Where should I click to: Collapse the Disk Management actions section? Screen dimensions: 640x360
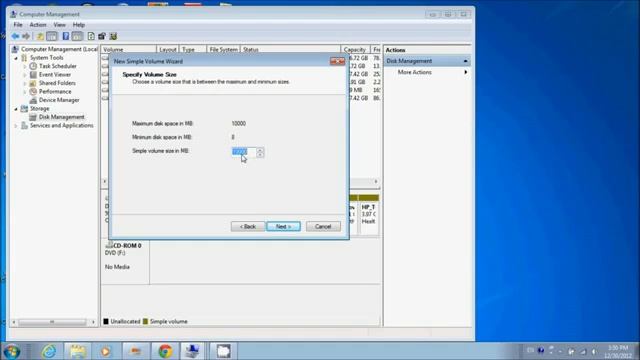point(465,61)
